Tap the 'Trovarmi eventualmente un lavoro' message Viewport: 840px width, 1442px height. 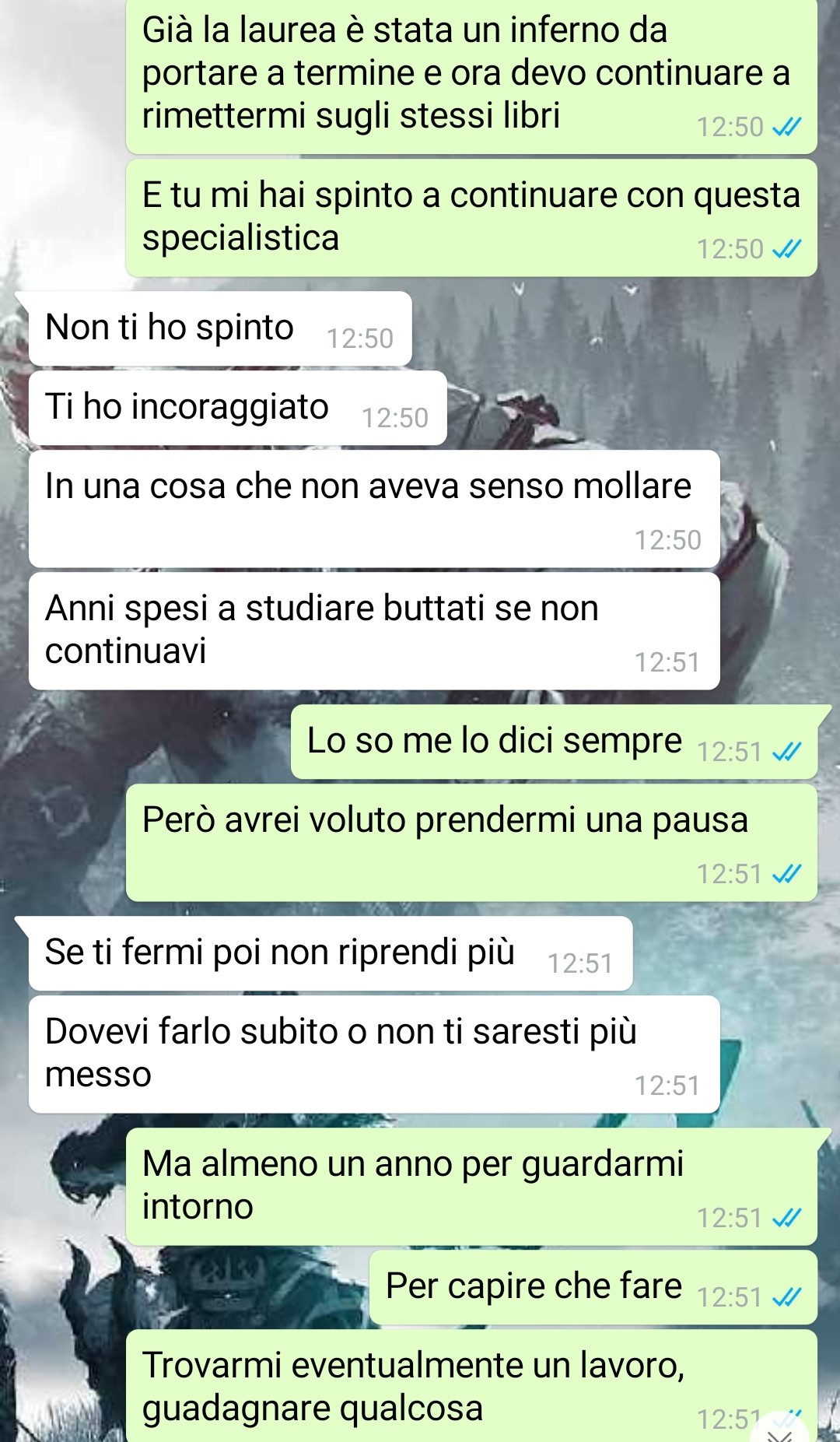(471, 1386)
